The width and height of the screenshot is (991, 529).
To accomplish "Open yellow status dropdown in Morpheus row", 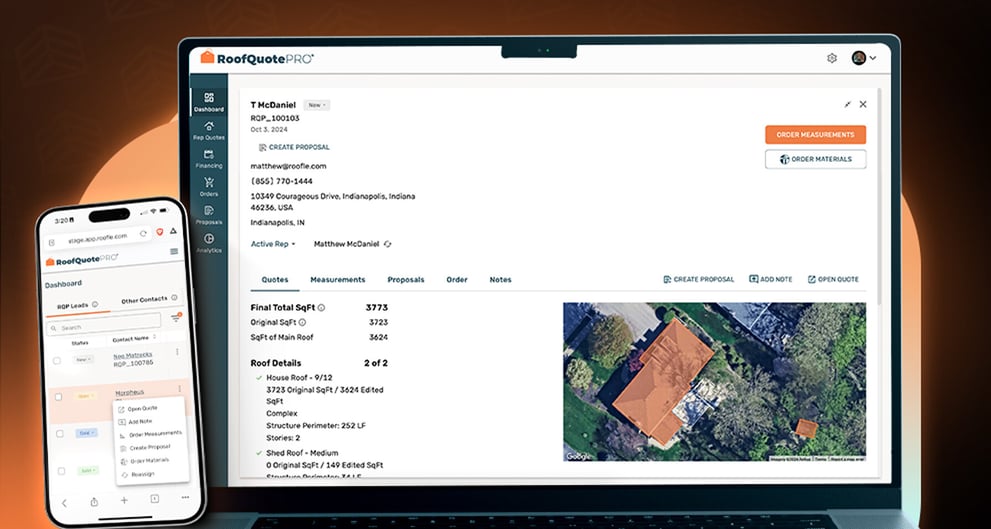I will [85, 396].
